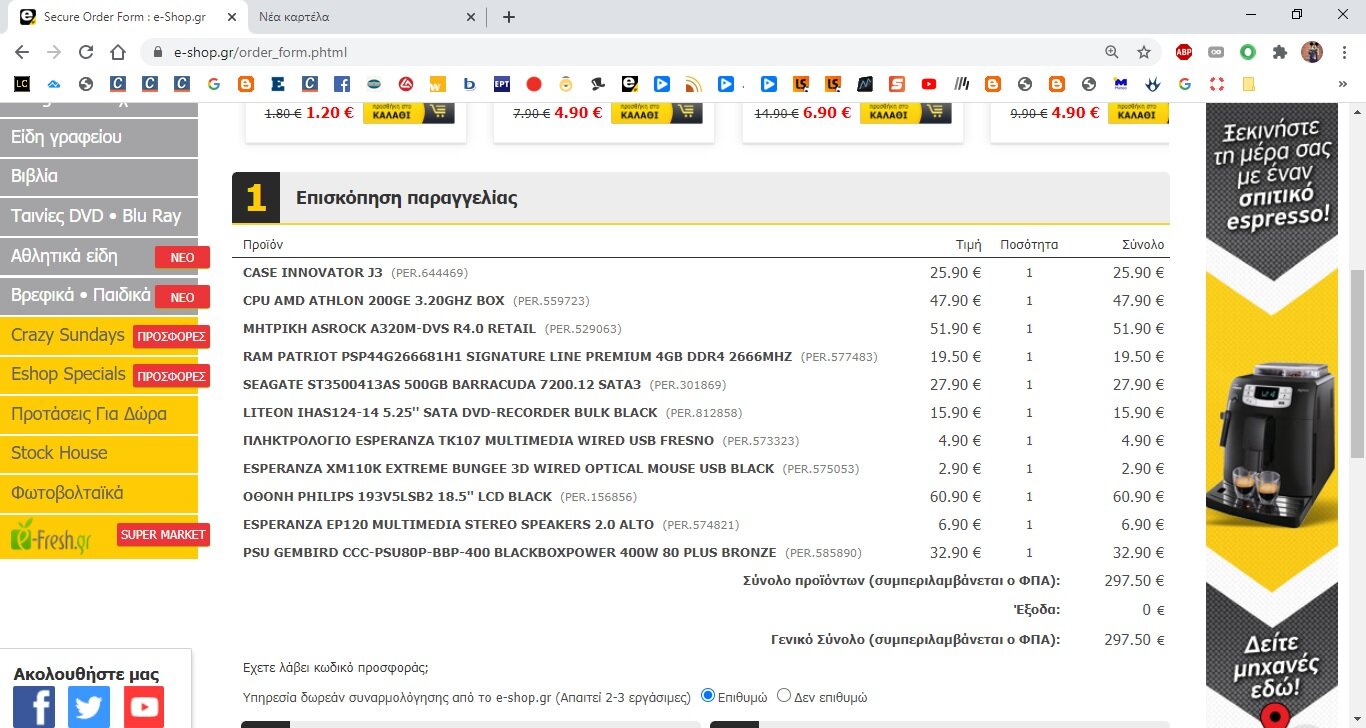This screenshot has height=728, width=1366.
Task: Open the Αθλητικά είδη category
Action: point(99,256)
